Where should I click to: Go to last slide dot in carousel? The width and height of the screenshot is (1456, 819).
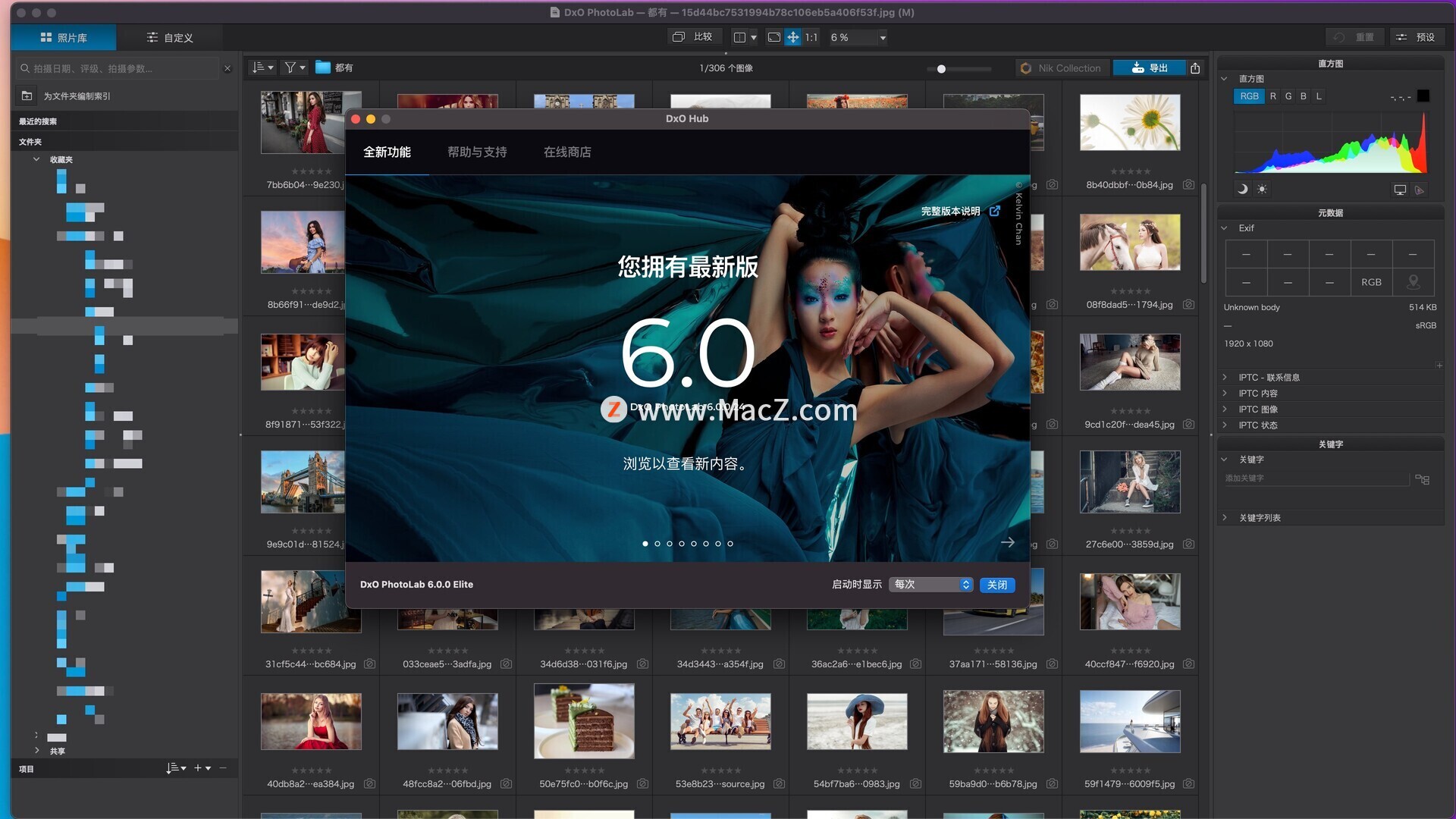click(730, 544)
